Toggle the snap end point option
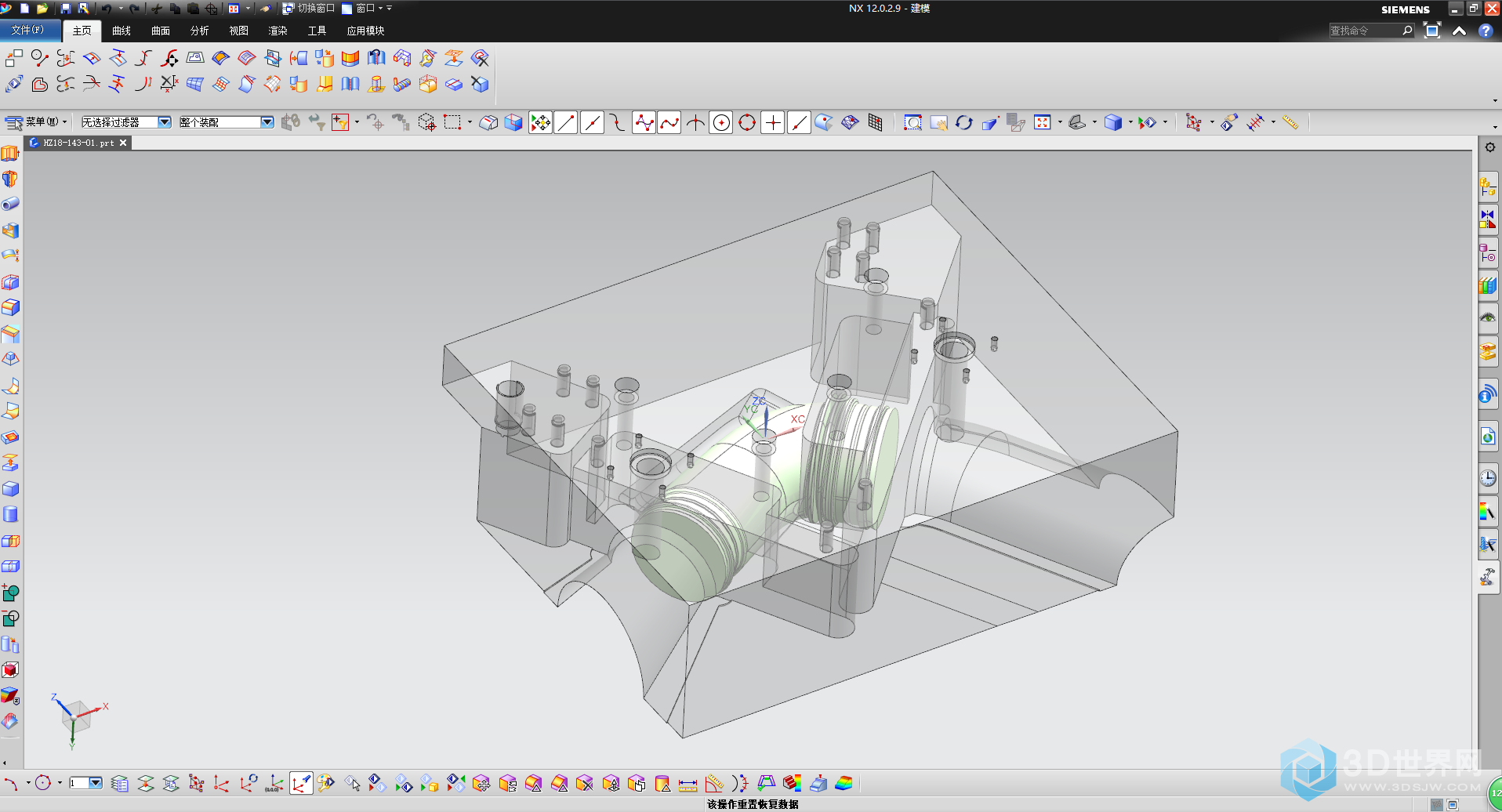1502x812 pixels. coord(566,122)
